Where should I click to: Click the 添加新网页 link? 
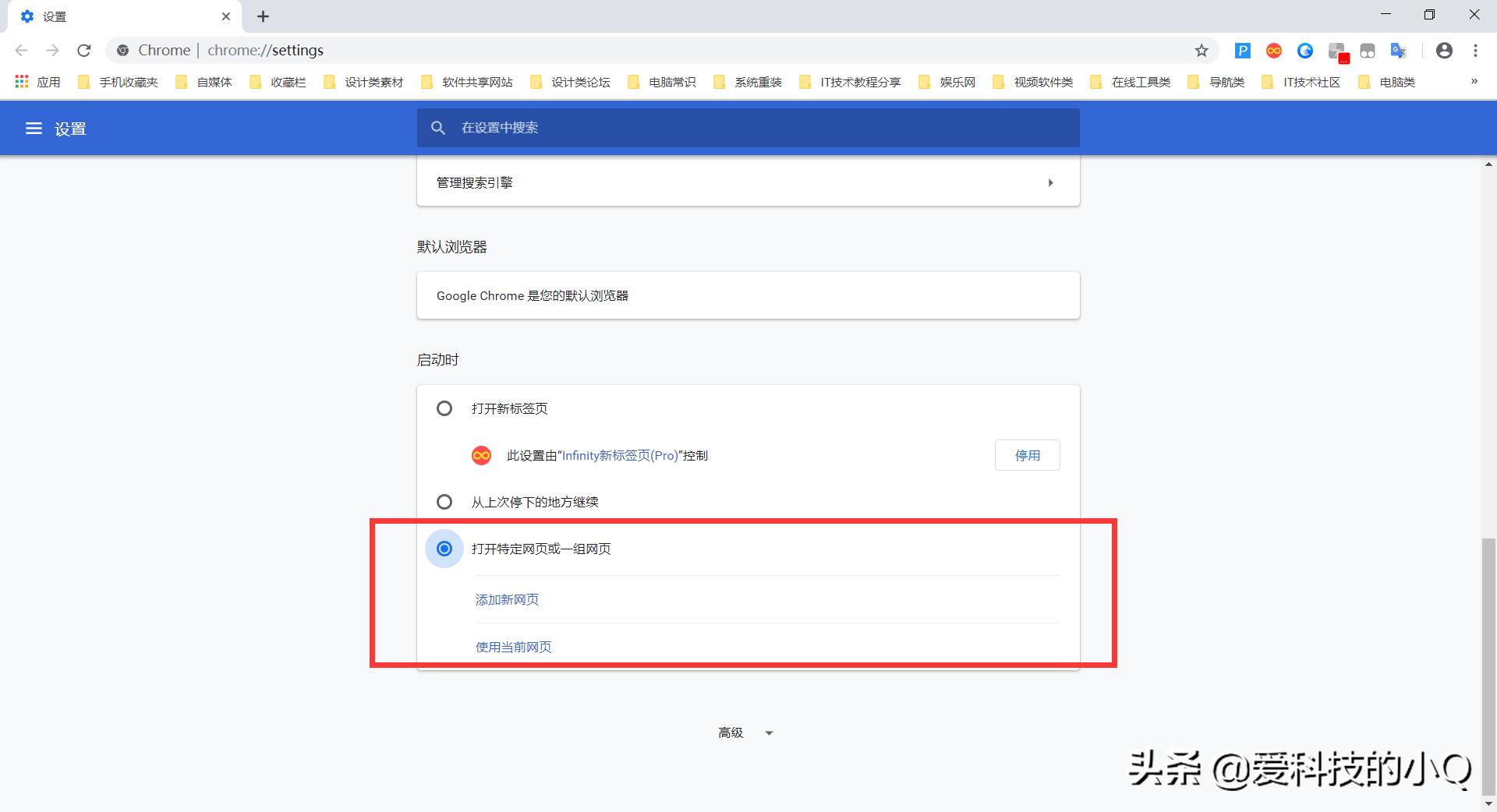pyautogui.click(x=506, y=599)
